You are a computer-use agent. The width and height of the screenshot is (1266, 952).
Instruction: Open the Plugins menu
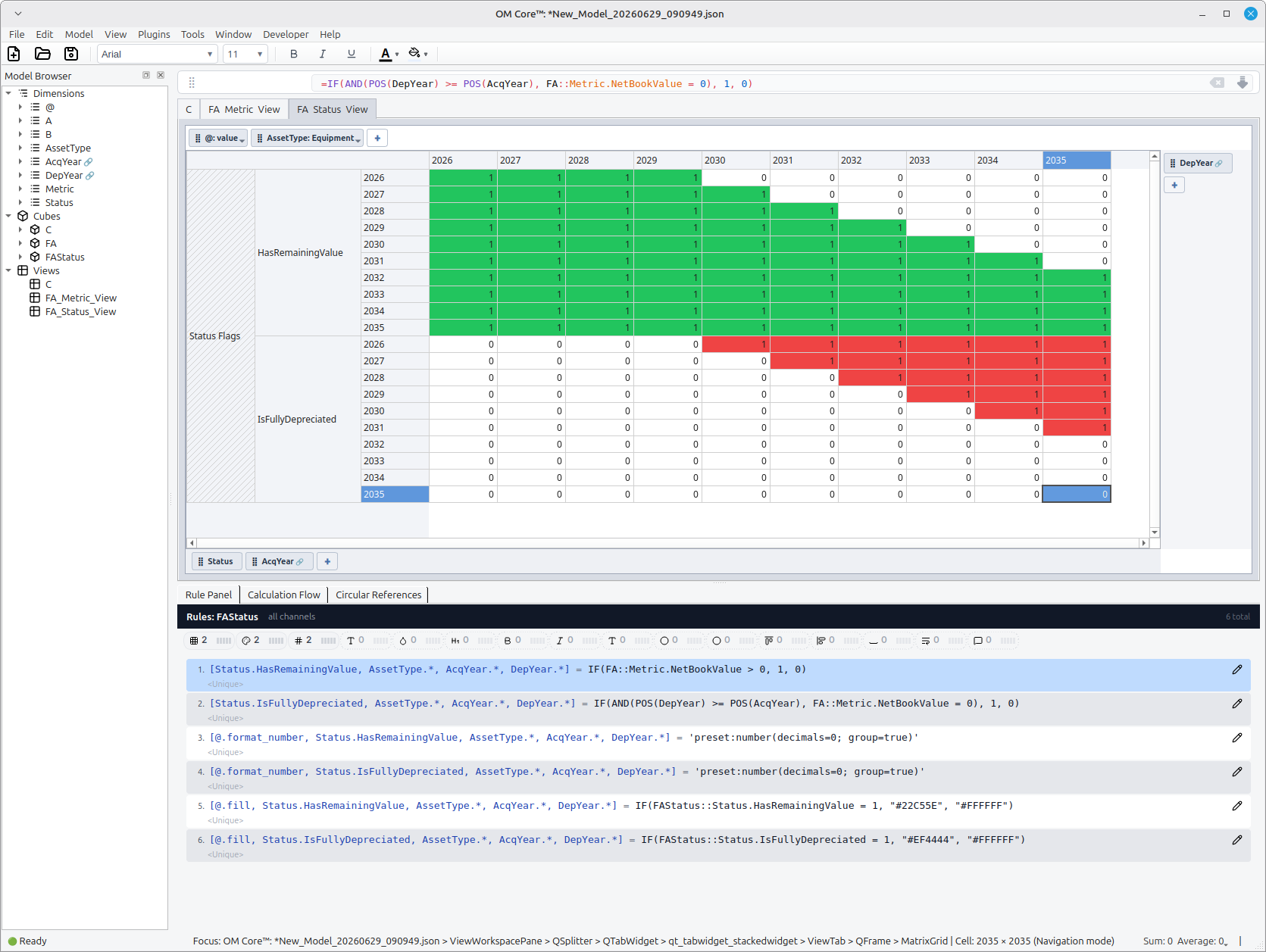(x=154, y=34)
